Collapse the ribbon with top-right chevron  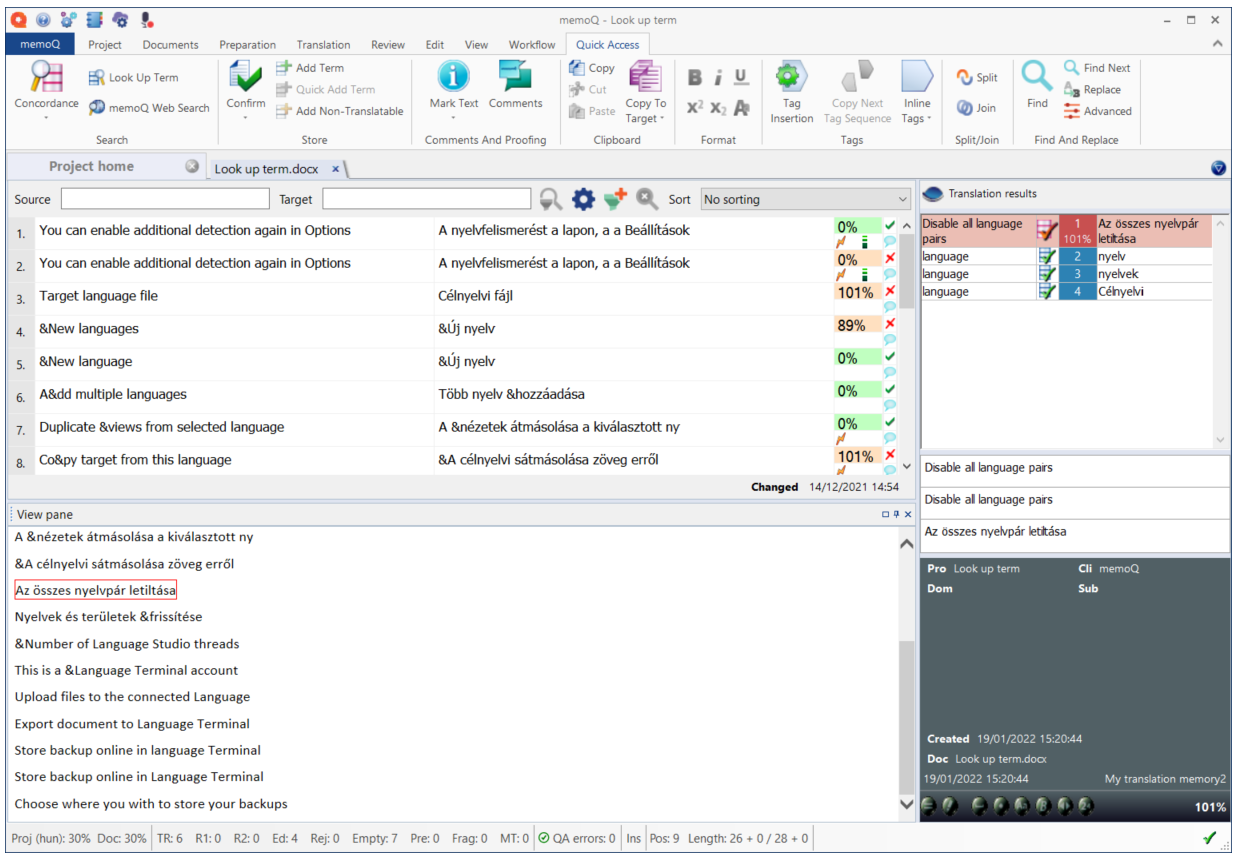coord(1217,44)
